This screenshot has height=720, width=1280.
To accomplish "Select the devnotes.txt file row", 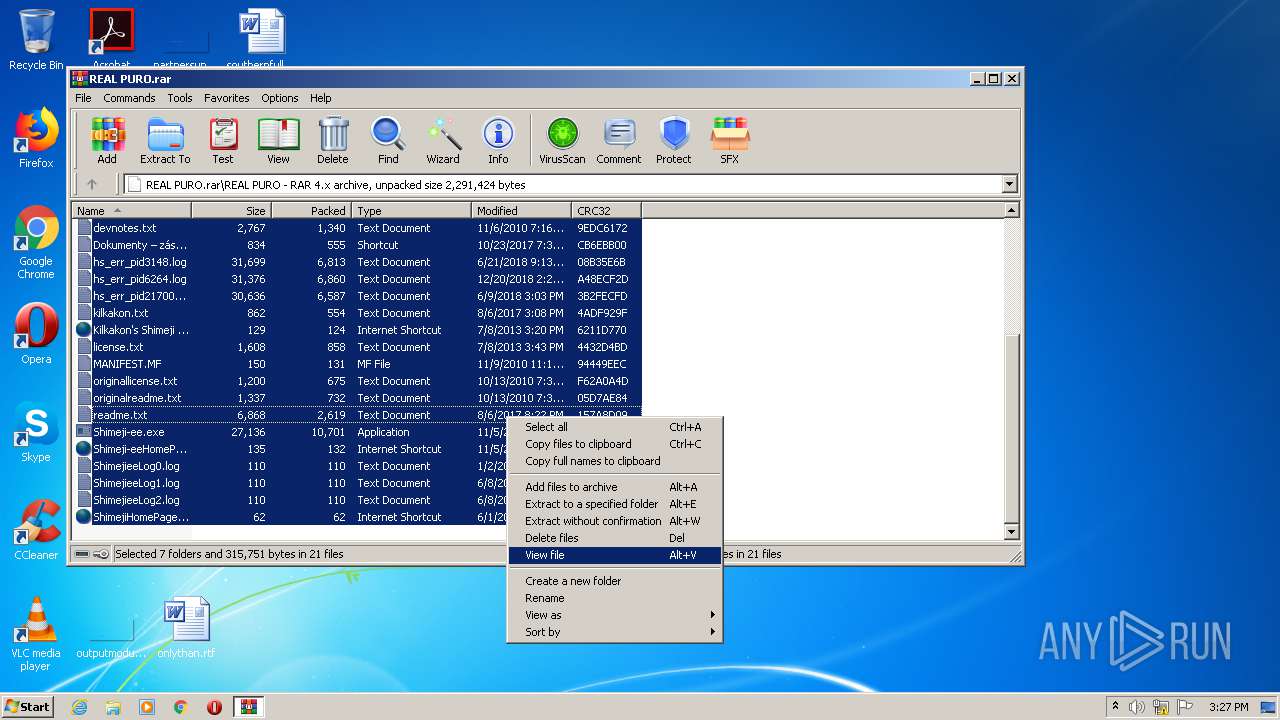I will pyautogui.click(x=357, y=228).
